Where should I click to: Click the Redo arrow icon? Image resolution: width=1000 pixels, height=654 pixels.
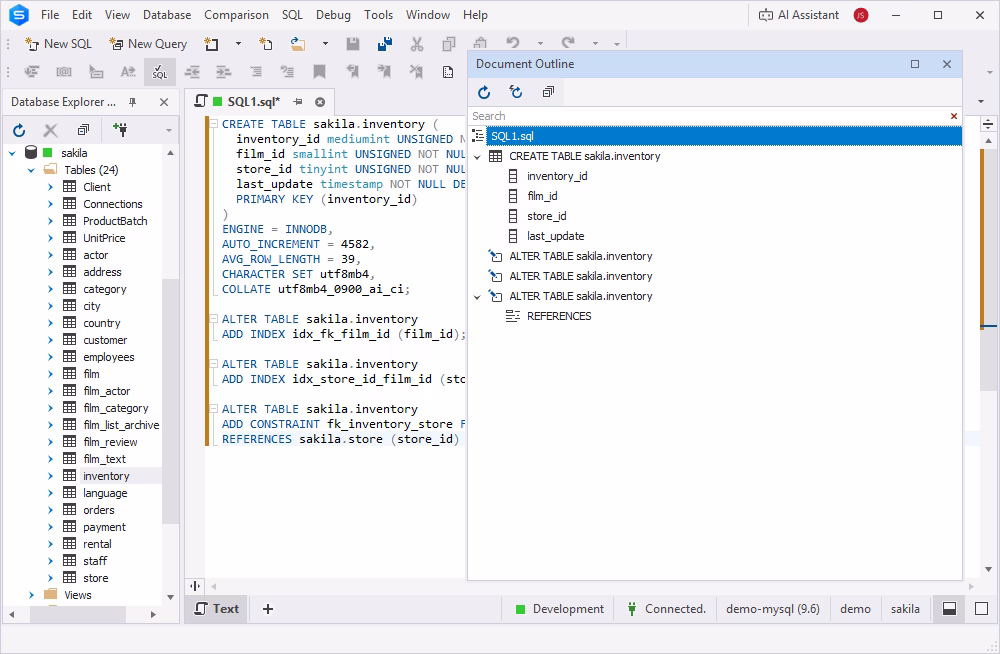[568, 43]
